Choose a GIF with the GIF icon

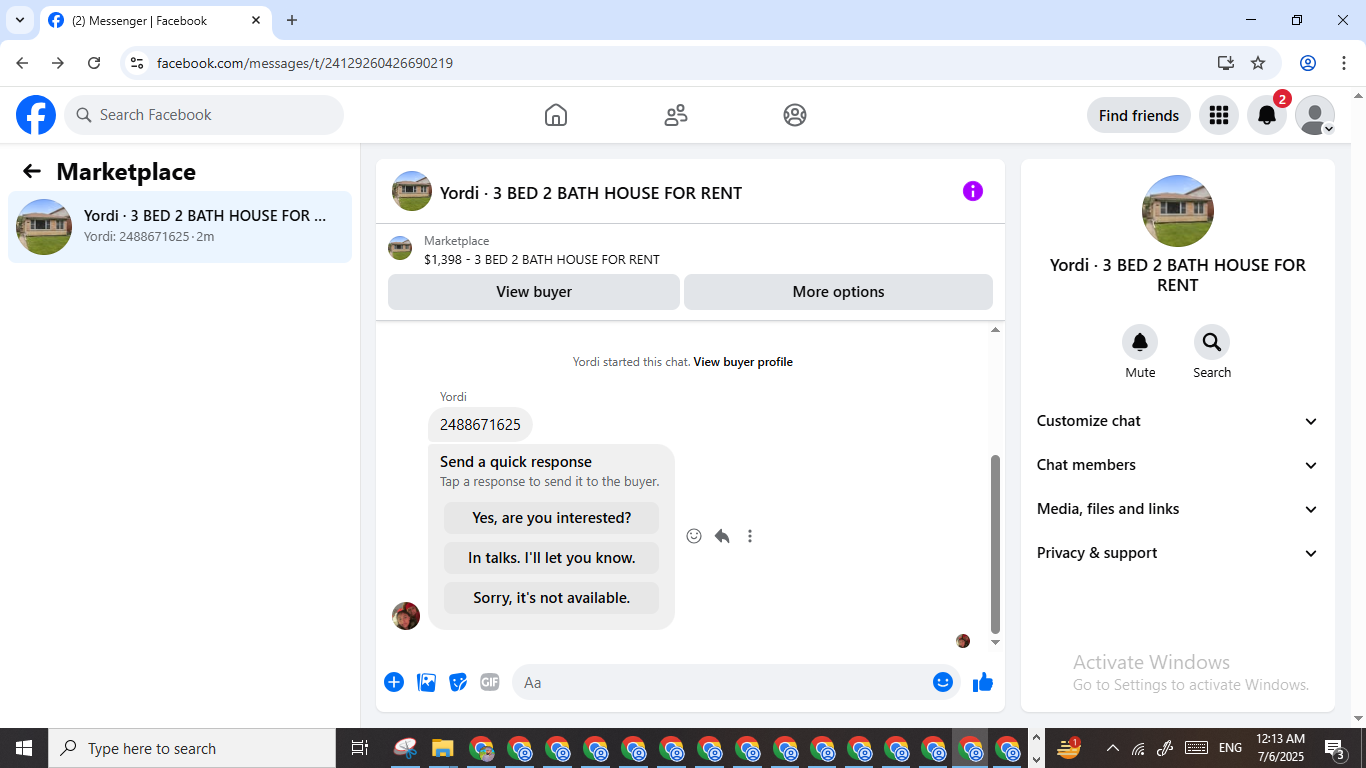coord(489,682)
